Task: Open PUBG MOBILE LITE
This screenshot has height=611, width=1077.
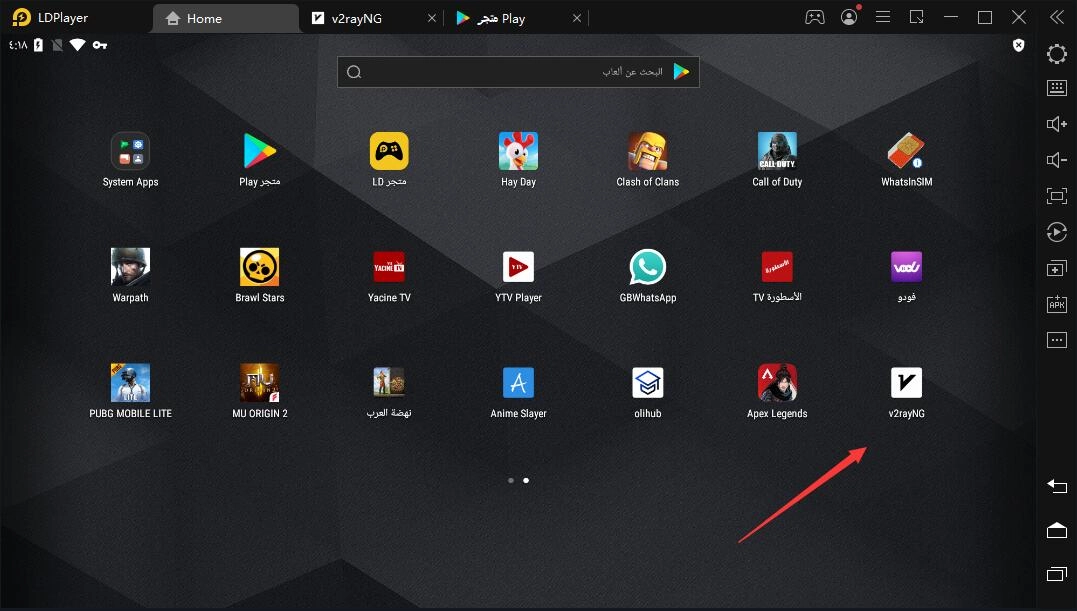Action: tap(131, 382)
